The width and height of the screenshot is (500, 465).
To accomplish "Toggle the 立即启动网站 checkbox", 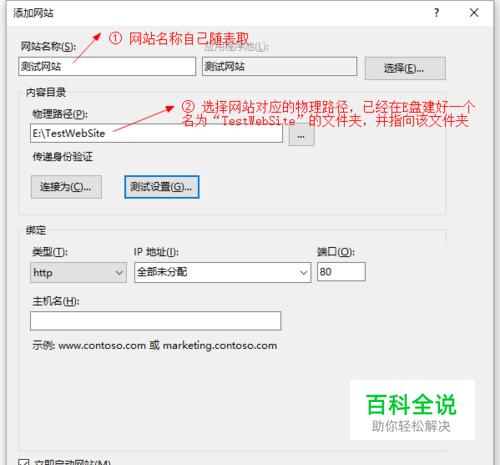I will (24, 462).
